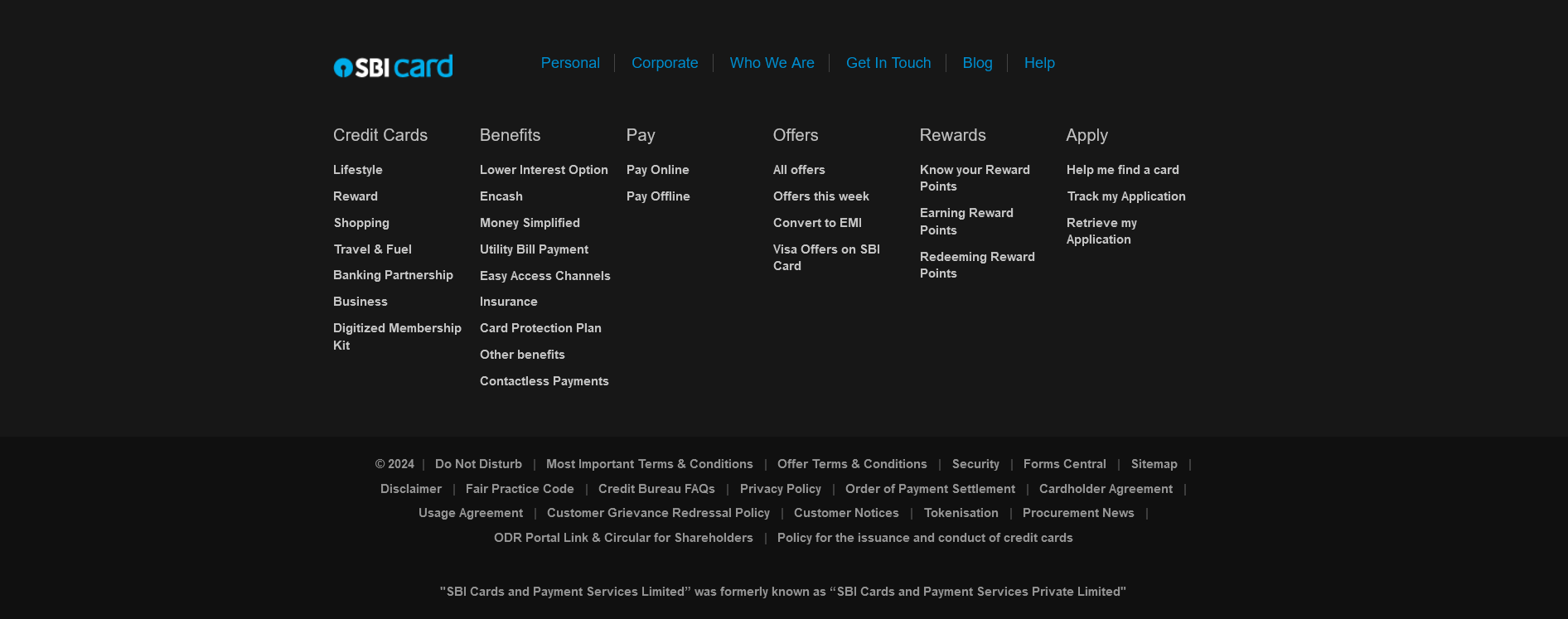1568x619 pixels.
Task: Choose the Pay Online link
Action: (x=658, y=170)
